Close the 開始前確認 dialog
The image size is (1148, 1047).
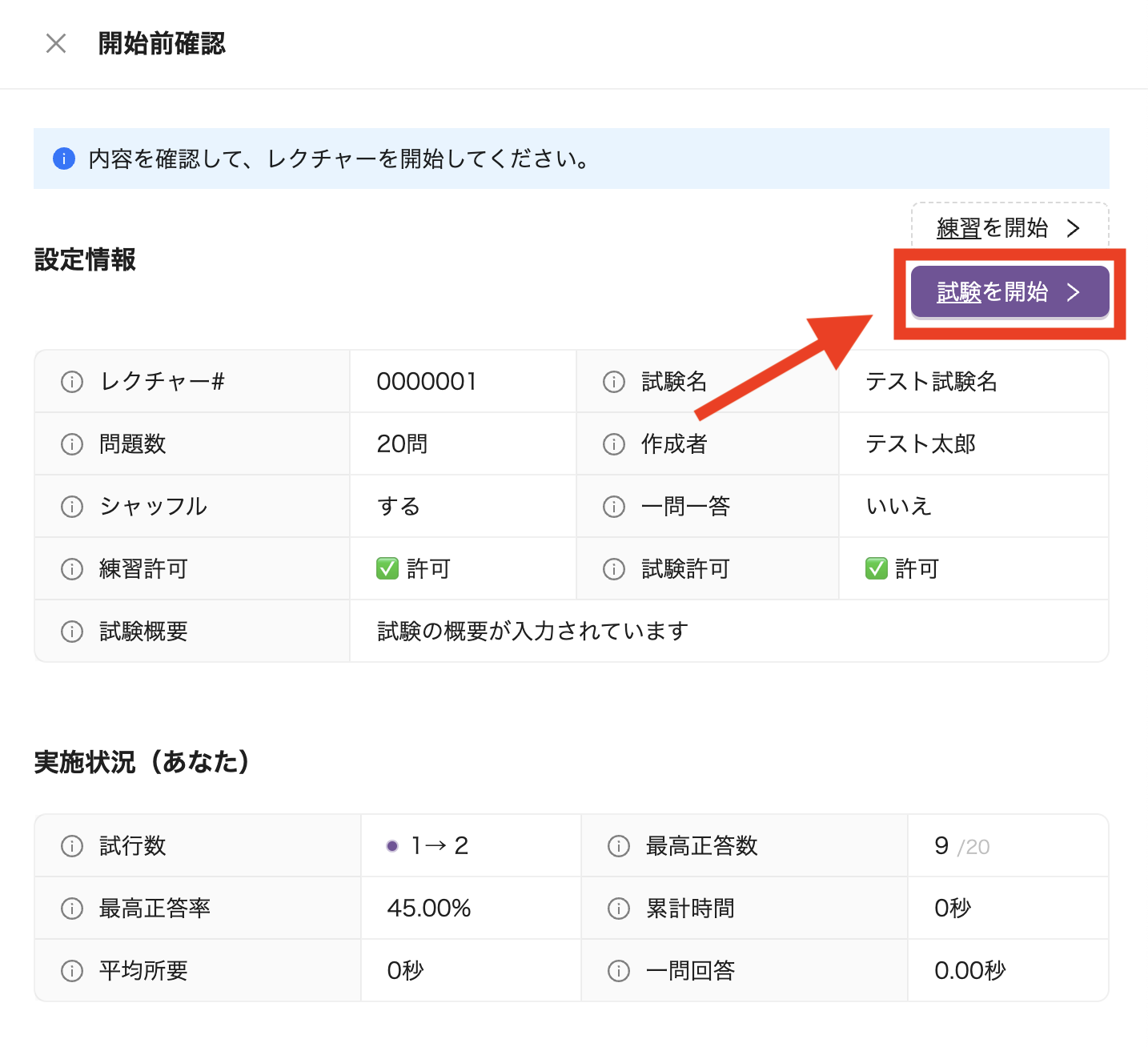click(x=55, y=44)
